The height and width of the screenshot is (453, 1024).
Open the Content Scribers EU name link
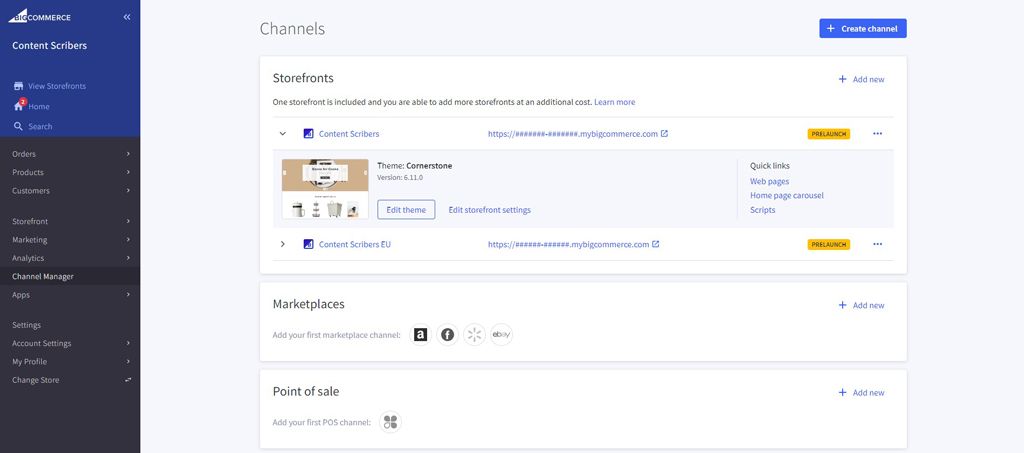point(355,244)
